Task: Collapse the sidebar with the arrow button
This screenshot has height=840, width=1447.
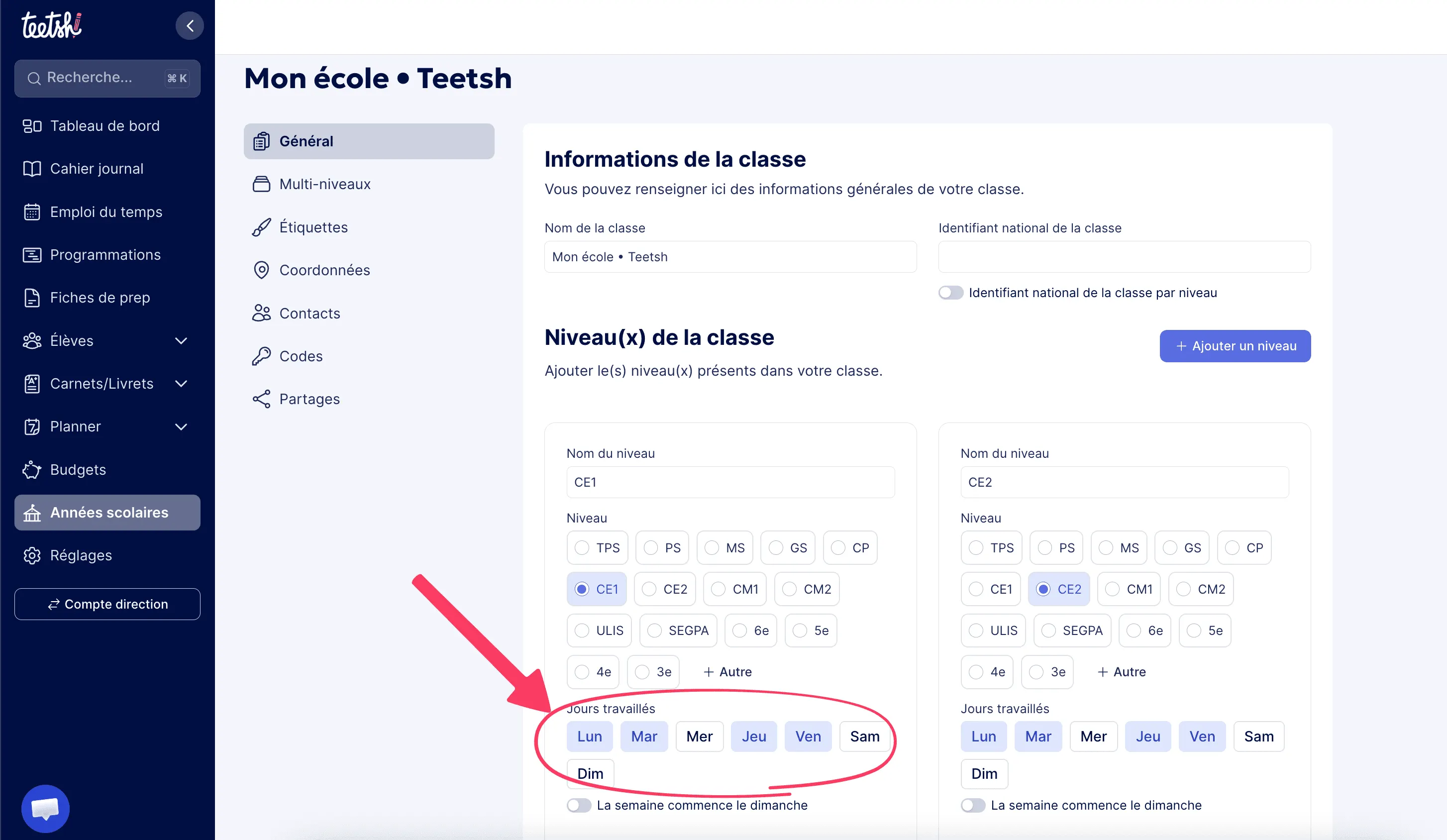Action: tap(190, 26)
